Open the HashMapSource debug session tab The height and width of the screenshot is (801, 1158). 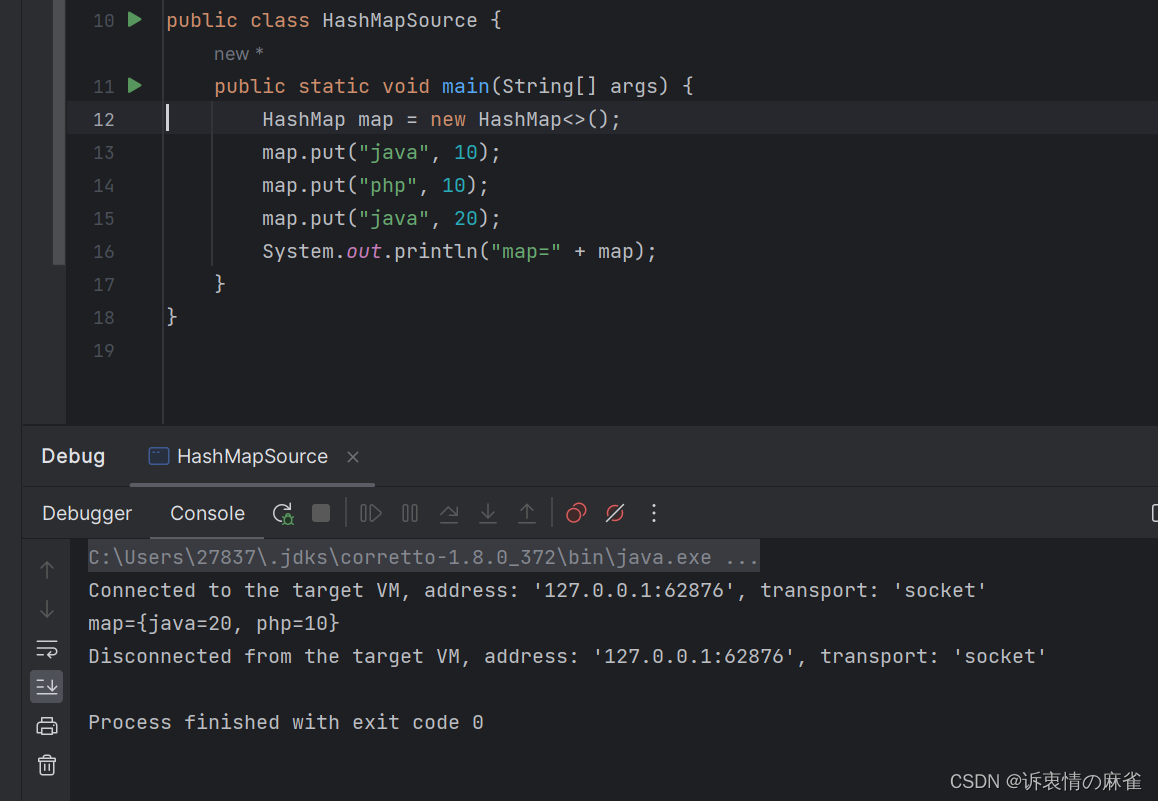[252, 456]
